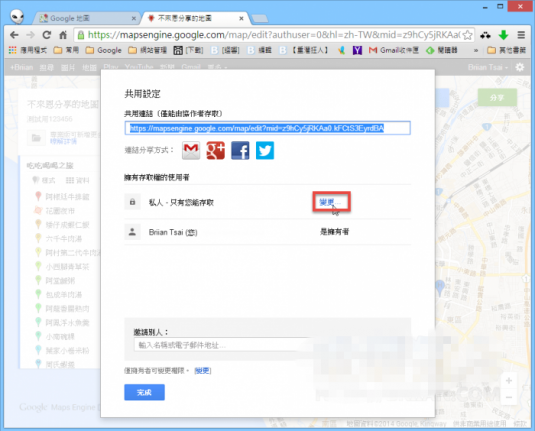Open the Apps shortcut in bookmarks bar
The width and height of the screenshot is (535, 431).
click(28, 50)
